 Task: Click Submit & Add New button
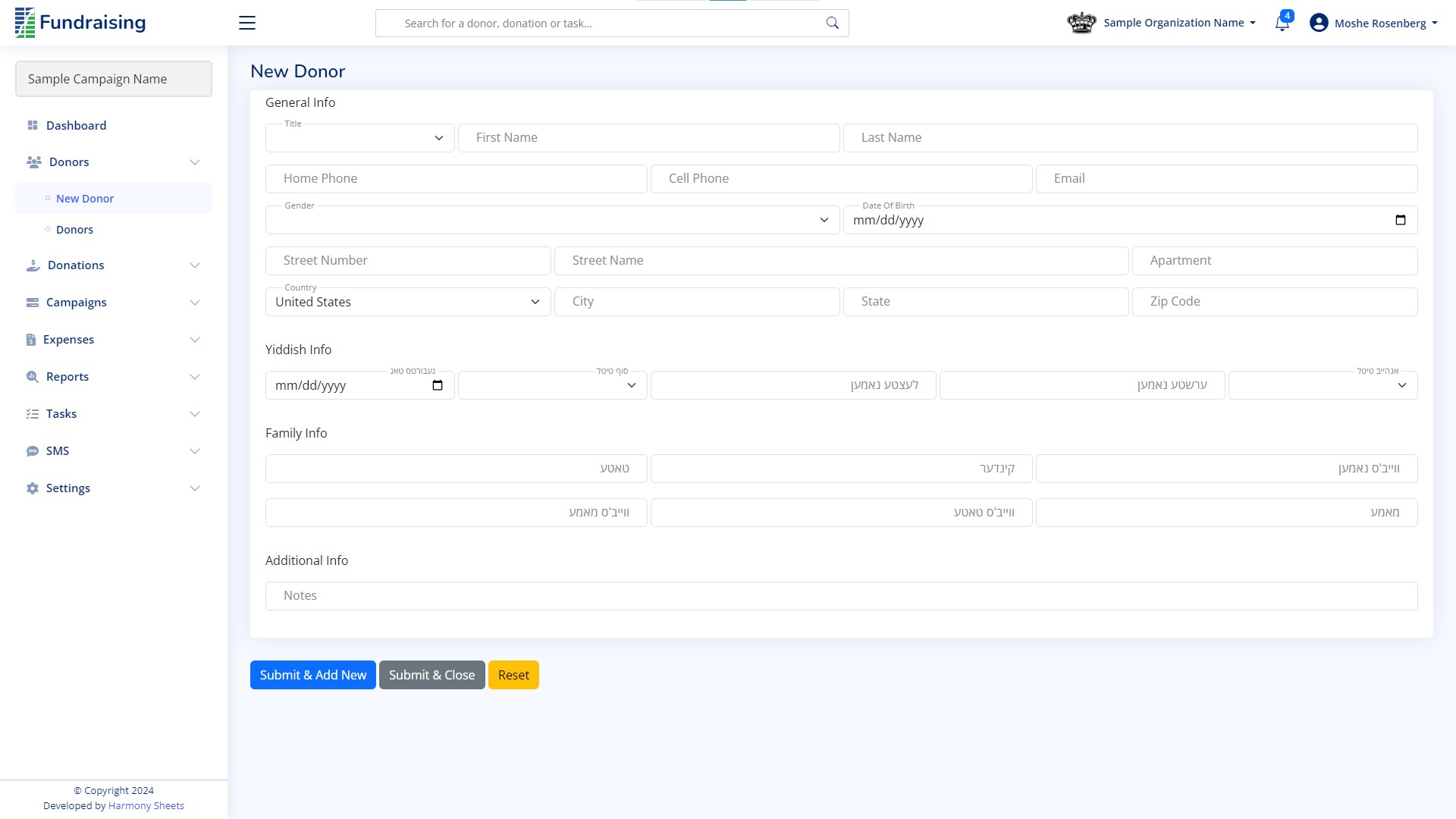click(x=313, y=675)
